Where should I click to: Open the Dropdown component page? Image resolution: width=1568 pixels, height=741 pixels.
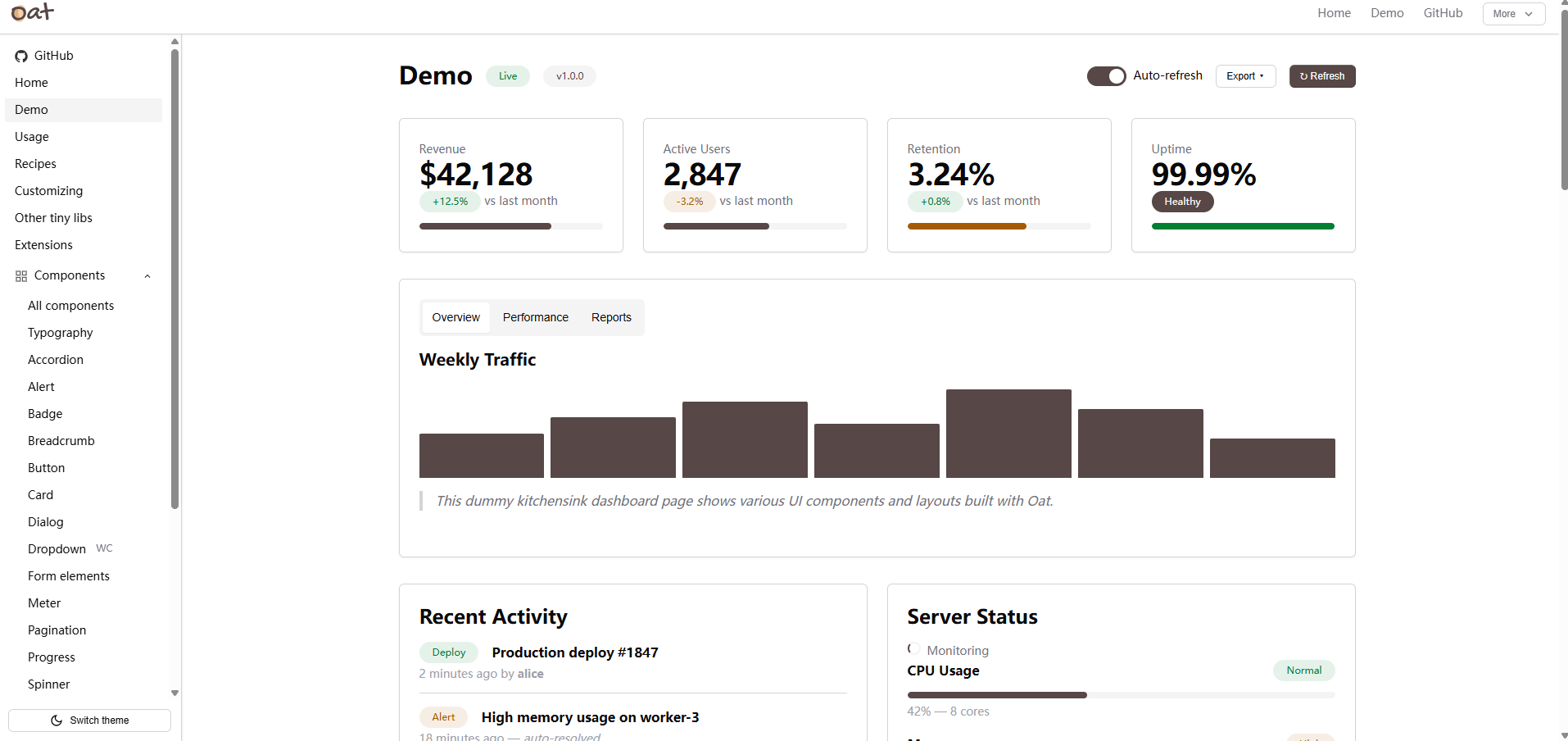tap(57, 549)
